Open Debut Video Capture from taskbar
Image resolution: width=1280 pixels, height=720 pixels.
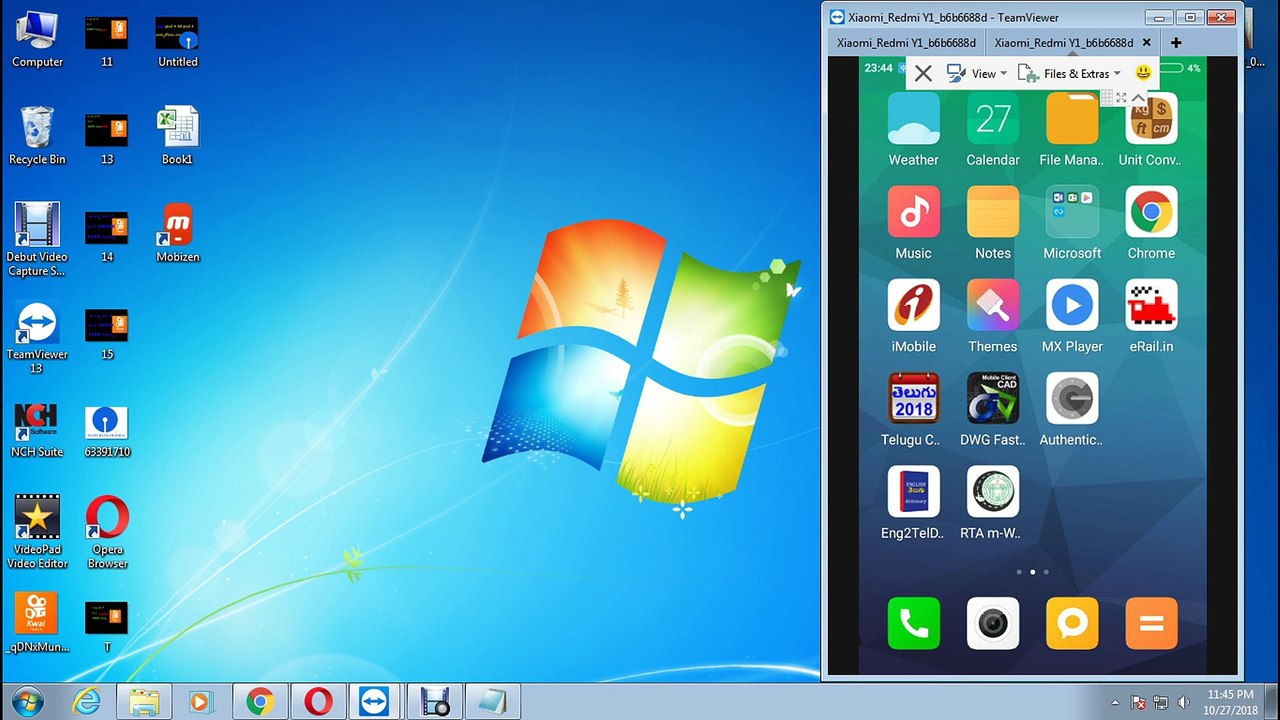click(435, 702)
